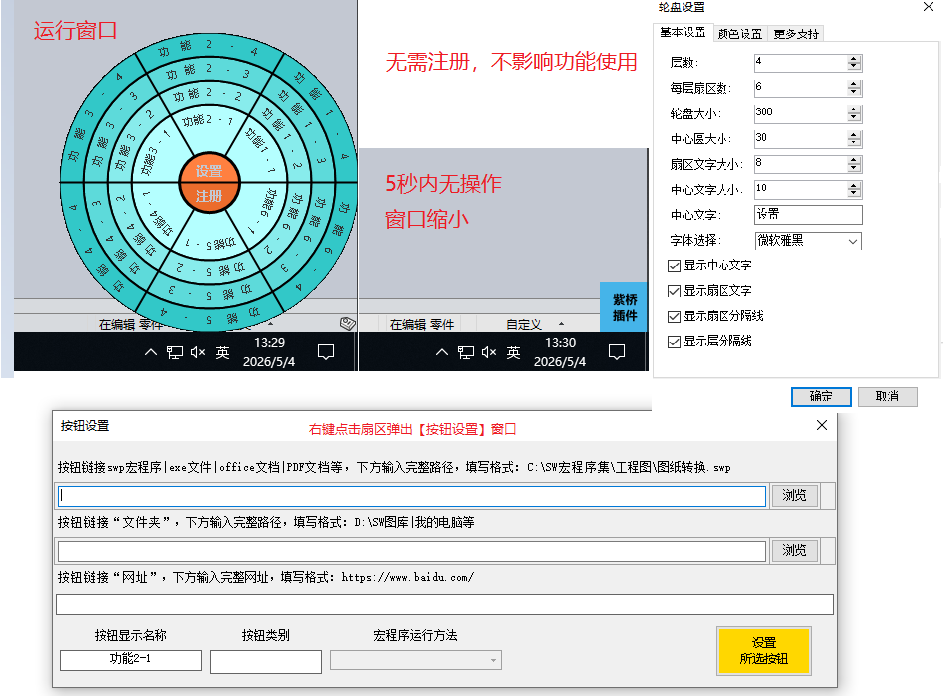Decrease 中心区大小 with the down arrow

[x=855, y=142]
